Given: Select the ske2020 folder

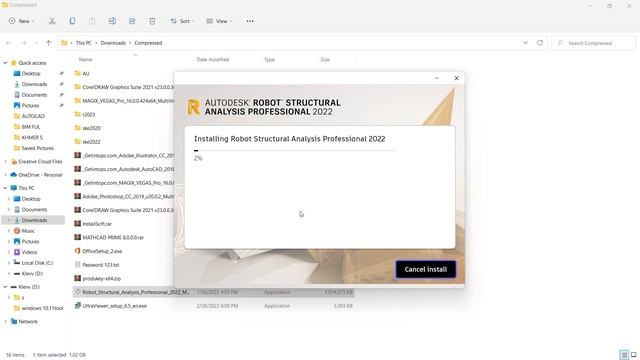Looking at the screenshot, I should (91, 128).
